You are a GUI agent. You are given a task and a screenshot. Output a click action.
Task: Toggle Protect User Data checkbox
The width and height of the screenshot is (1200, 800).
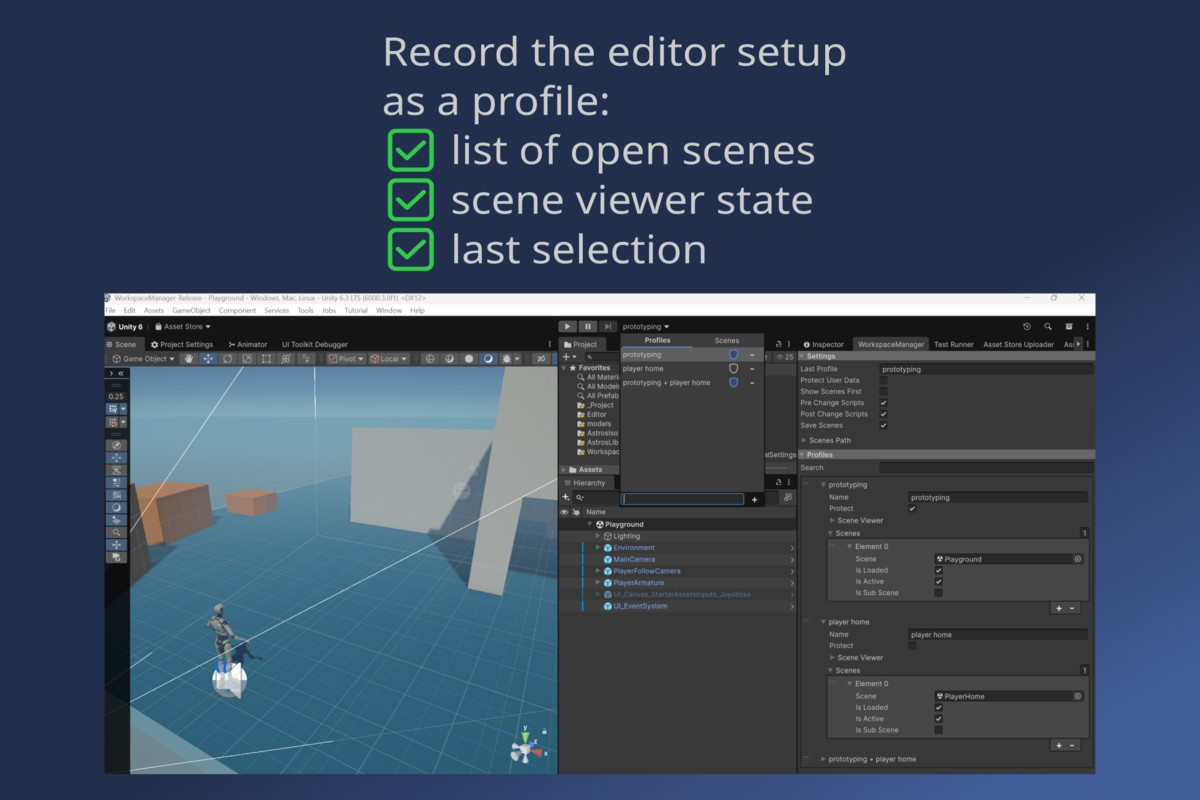[x=883, y=380]
